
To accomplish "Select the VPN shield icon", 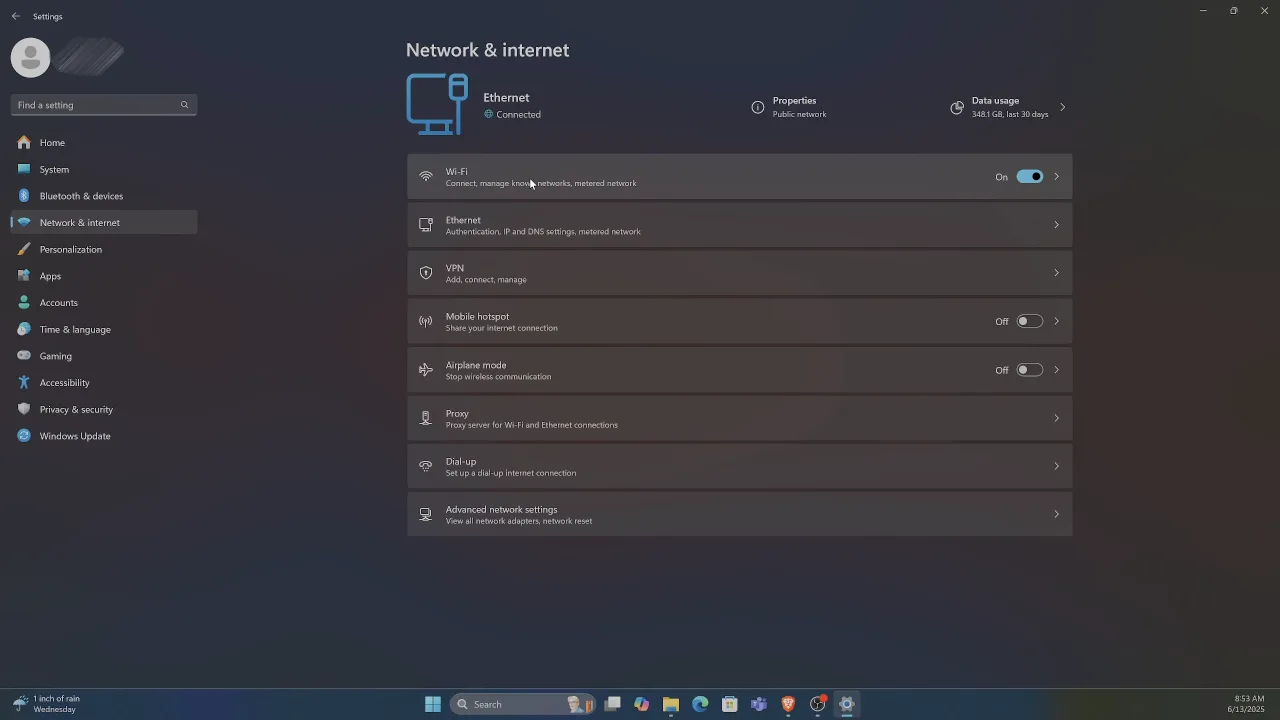I will 425,273.
